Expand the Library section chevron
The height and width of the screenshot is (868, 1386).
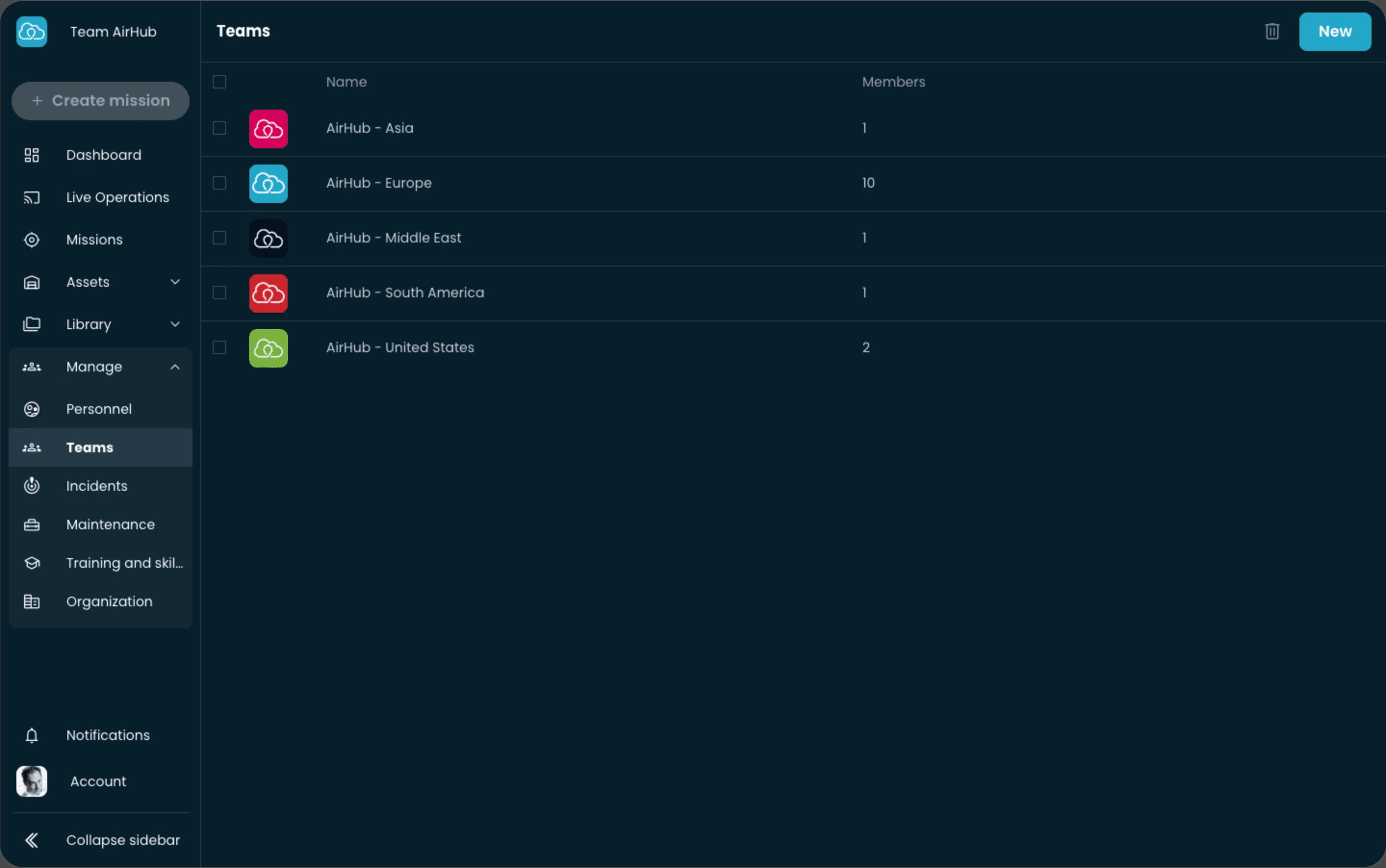[175, 324]
